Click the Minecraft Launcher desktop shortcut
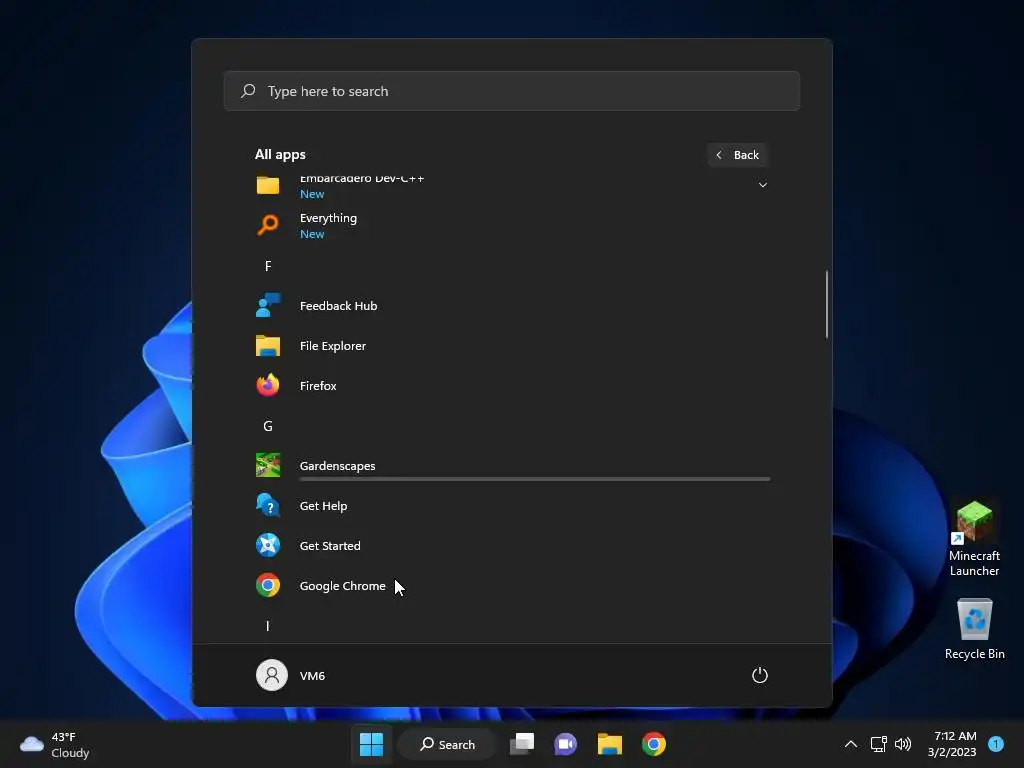This screenshot has height=768, width=1024. pos(974,539)
